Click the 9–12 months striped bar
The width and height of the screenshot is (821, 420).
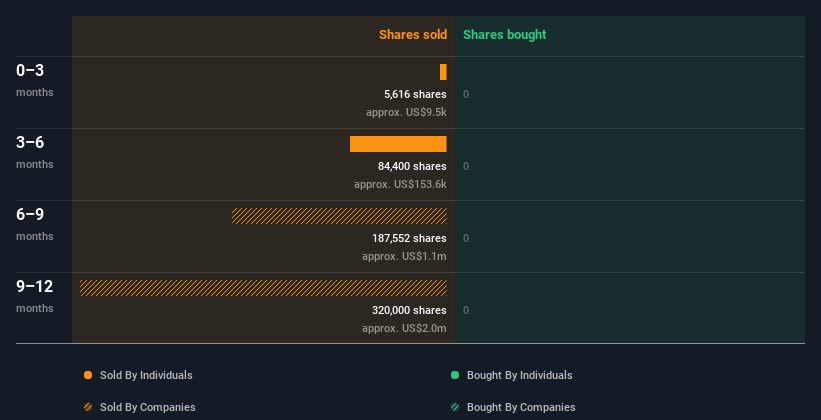click(263, 288)
